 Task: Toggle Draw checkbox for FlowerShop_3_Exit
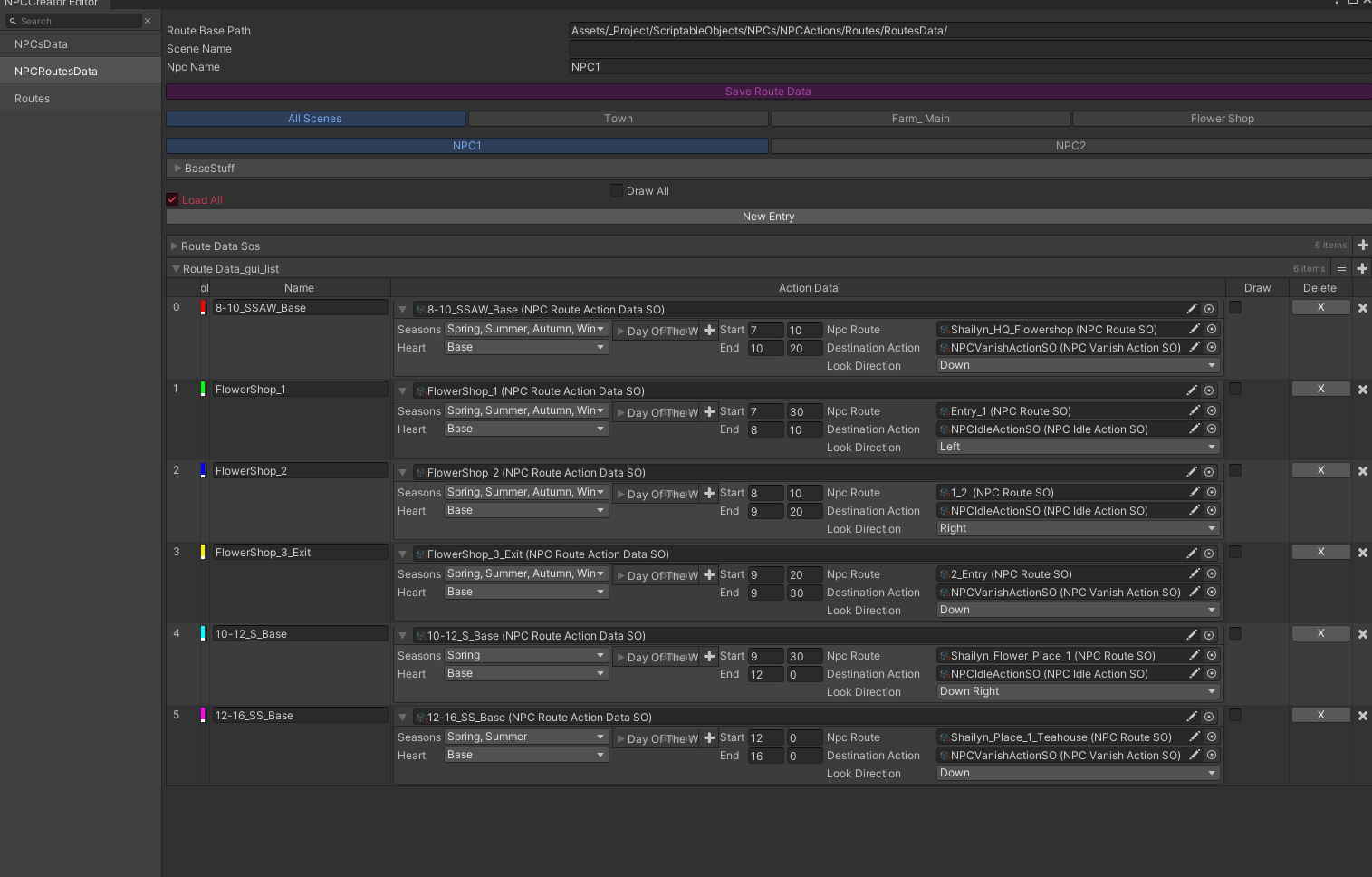[x=1235, y=552]
